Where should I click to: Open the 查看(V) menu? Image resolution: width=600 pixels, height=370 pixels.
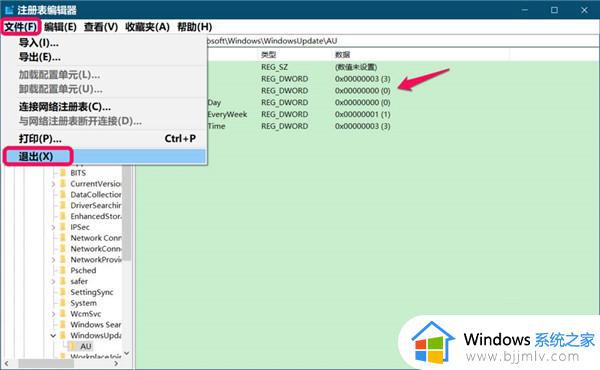pyautogui.click(x=101, y=27)
